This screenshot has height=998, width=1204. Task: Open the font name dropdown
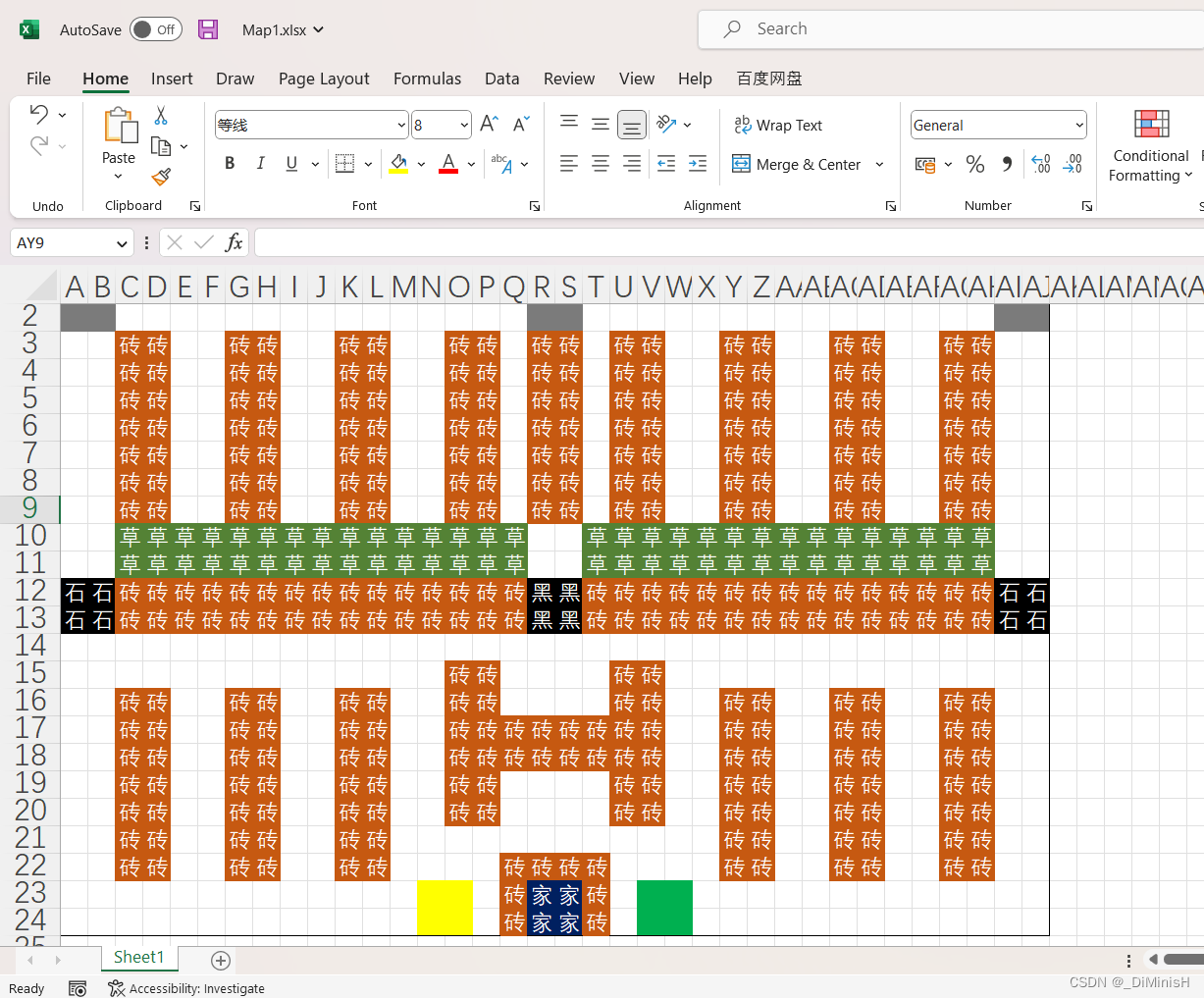point(401,125)
